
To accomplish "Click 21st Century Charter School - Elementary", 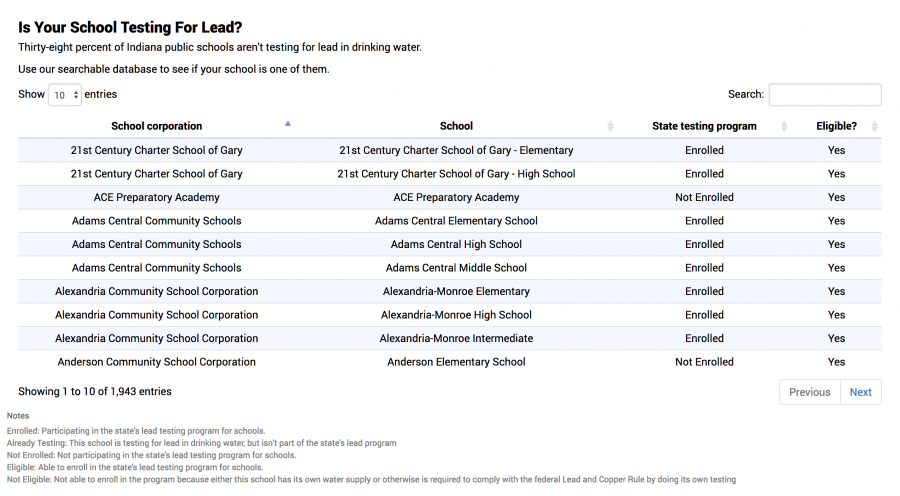I will coord(456,150).
